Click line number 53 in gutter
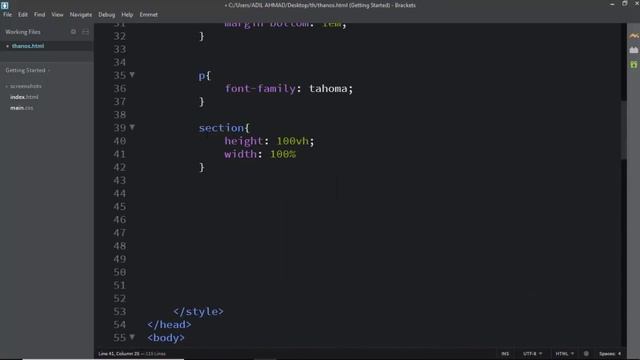This screenshot has width=640, height=360. [x=120, y=311]
